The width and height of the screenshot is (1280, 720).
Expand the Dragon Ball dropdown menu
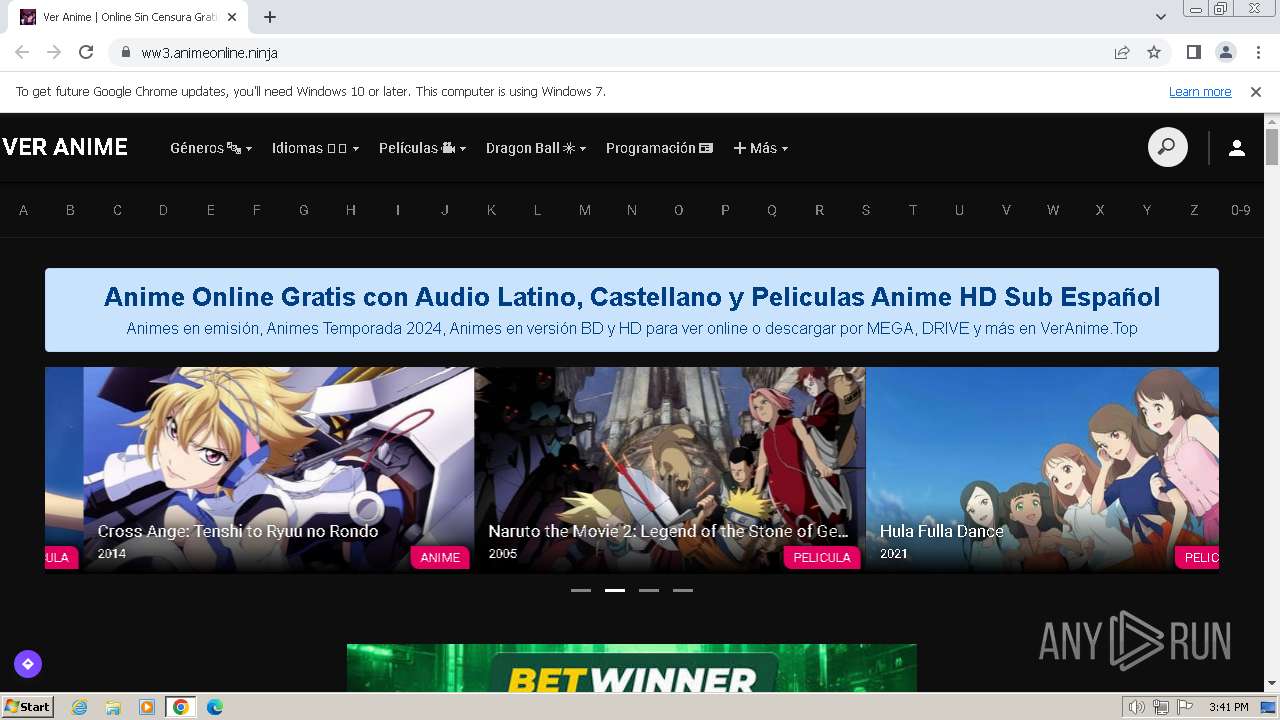click(536, 148)
